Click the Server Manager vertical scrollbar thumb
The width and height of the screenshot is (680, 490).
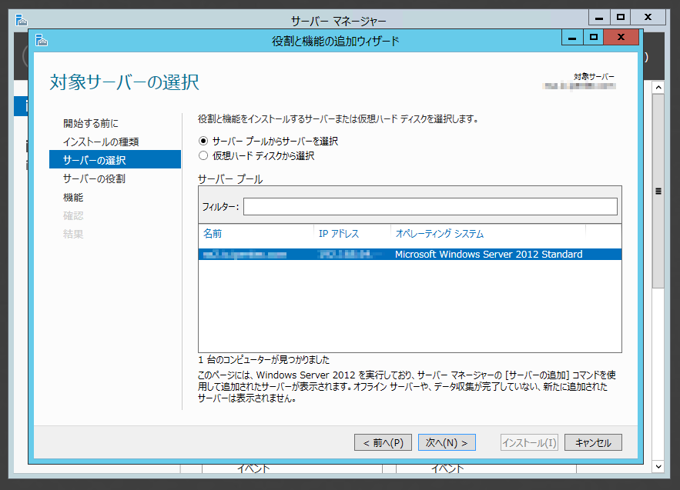658,191
